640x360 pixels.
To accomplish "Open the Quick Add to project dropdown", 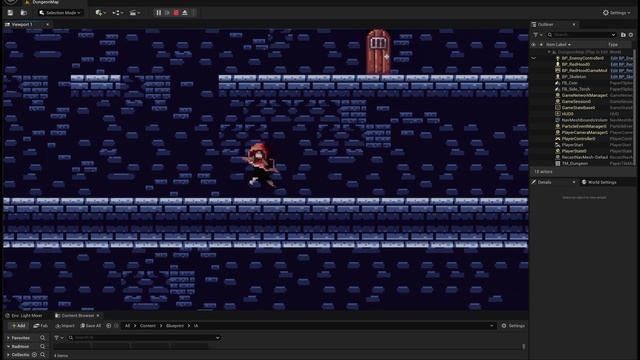I will click(x=100, y=13).
